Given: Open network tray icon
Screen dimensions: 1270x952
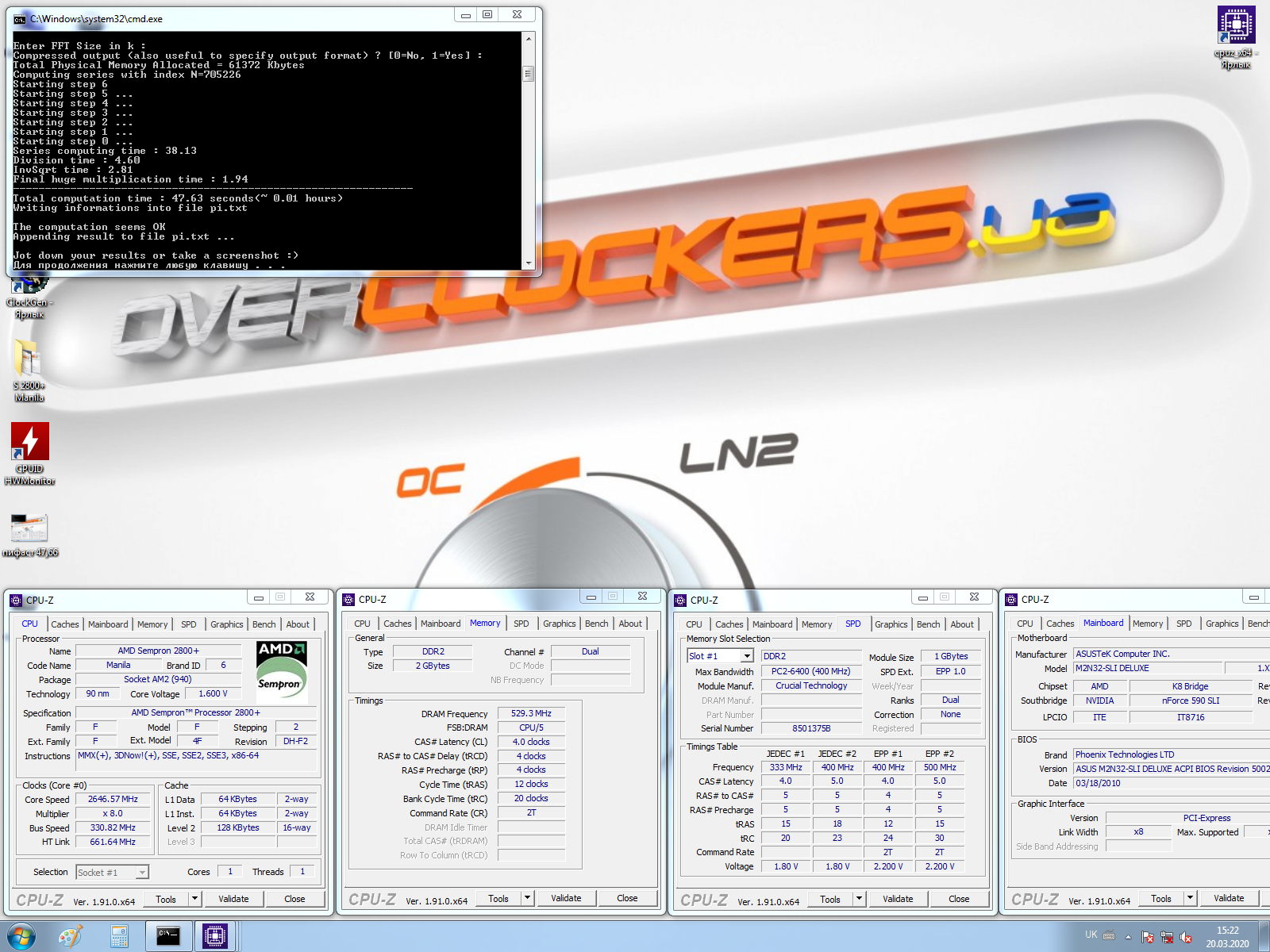Looking at the screenshot, I should click(1167, 937).
